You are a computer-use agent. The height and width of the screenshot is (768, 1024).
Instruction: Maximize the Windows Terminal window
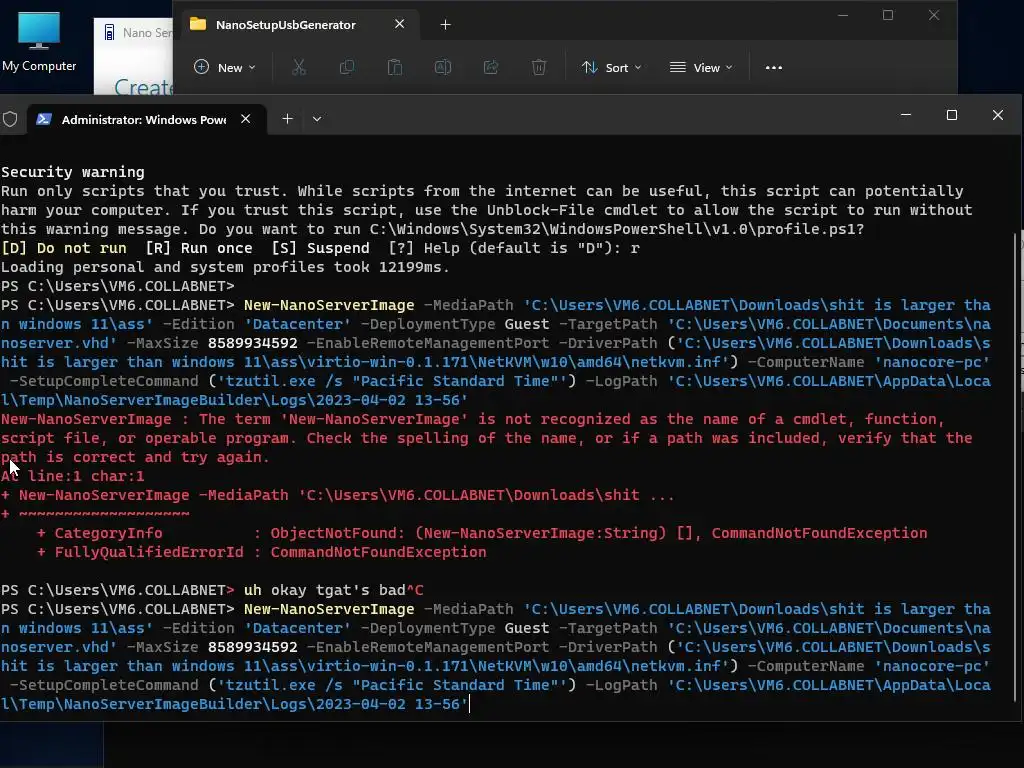[952, 115]
